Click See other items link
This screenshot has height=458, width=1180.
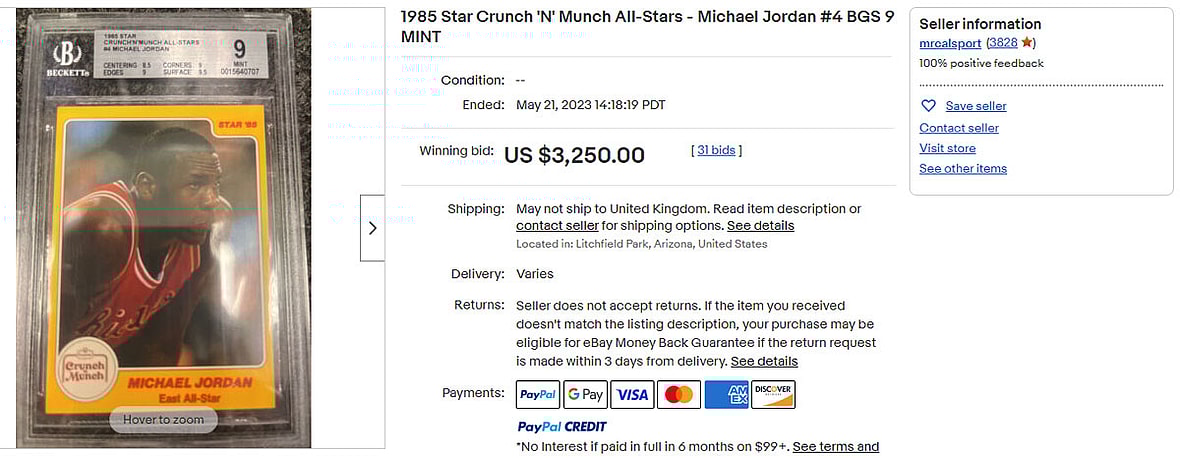[x=963, y=168]
